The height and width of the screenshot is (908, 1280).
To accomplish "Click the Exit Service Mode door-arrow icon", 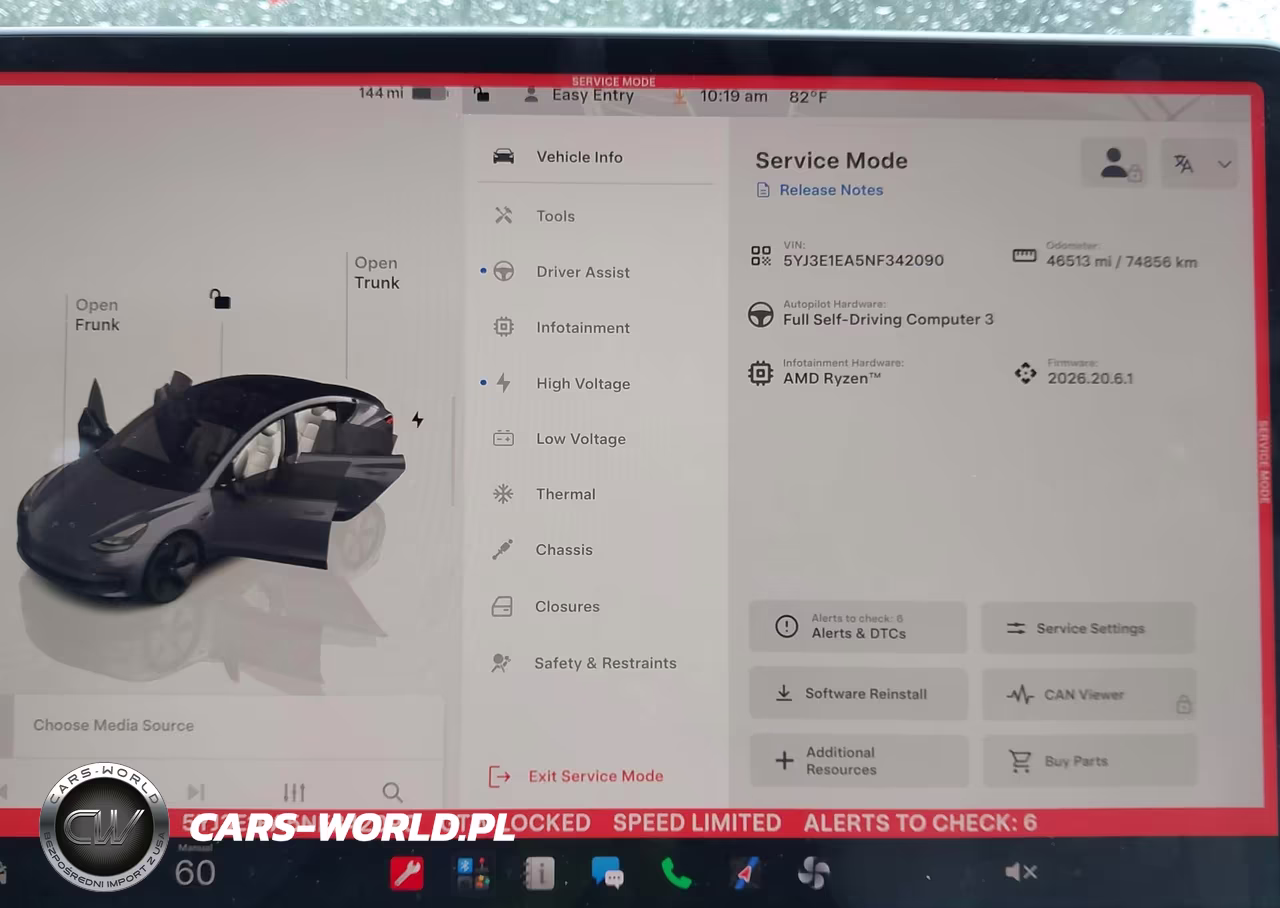I will (499, 776).
